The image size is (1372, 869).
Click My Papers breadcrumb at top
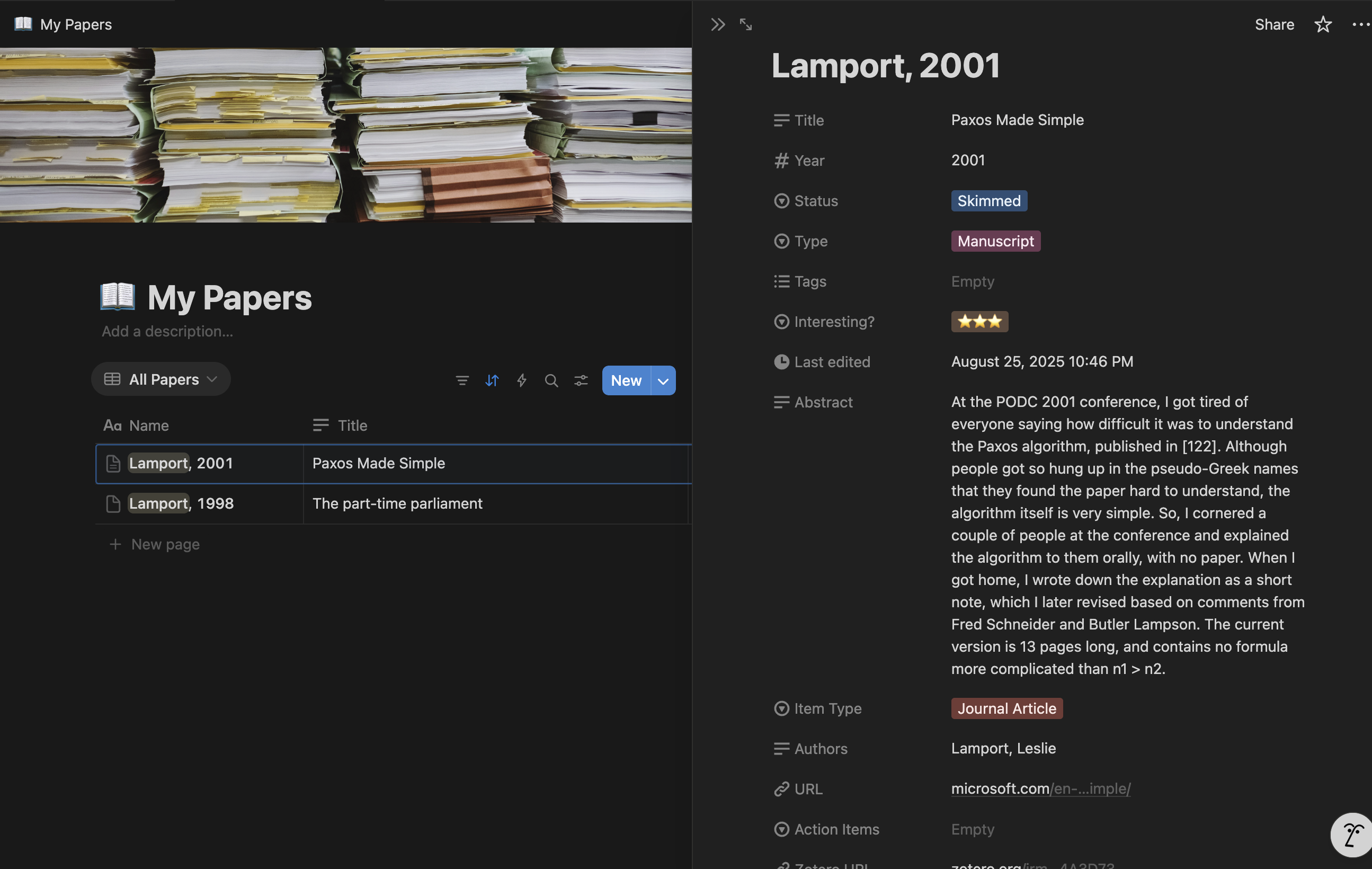pyautogui.click(x=75, y=24)
